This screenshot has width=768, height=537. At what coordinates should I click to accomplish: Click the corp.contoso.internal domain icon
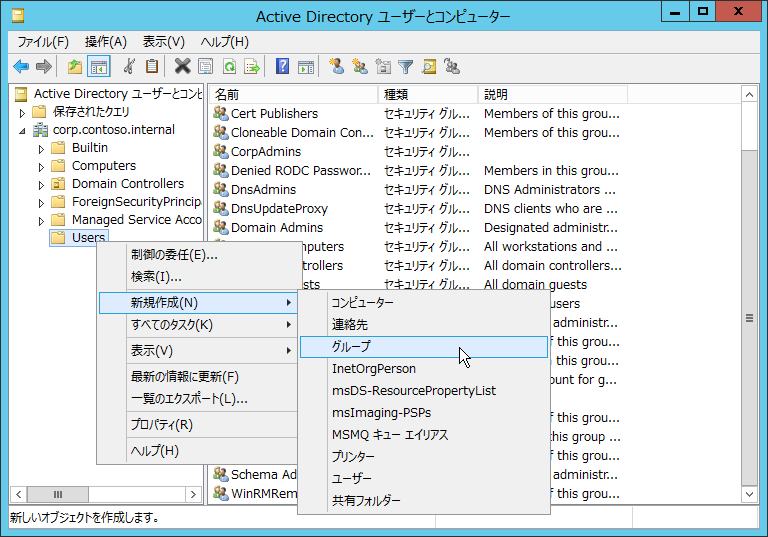40,130
